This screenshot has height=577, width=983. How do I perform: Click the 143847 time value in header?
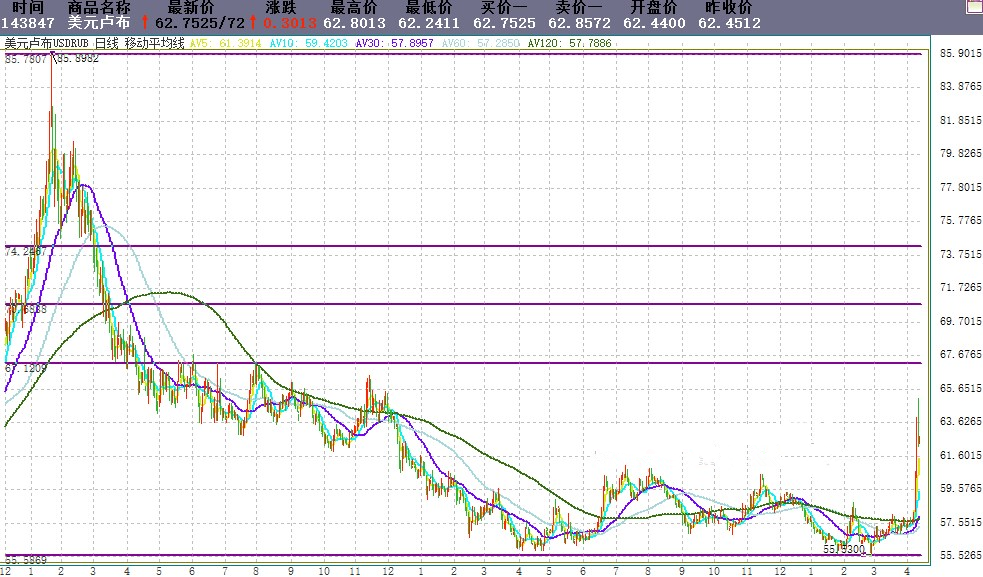click(29, 23)
